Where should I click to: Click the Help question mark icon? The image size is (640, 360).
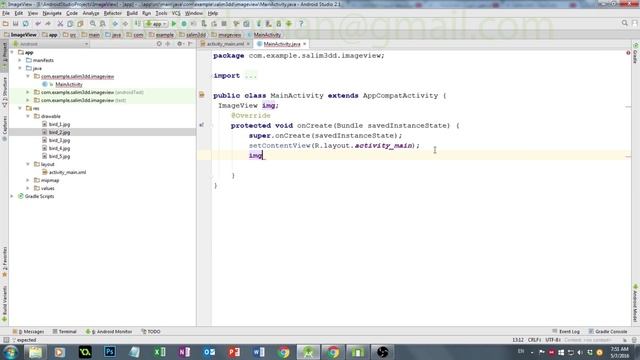pyautogui.click(x=301, y=24)
